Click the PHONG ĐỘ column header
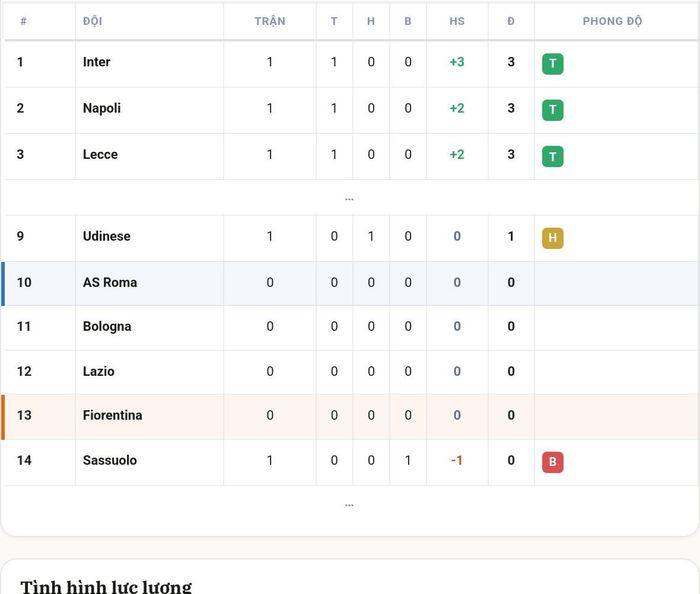This screenshot has width=700, height=594. [x=612, y=21]
